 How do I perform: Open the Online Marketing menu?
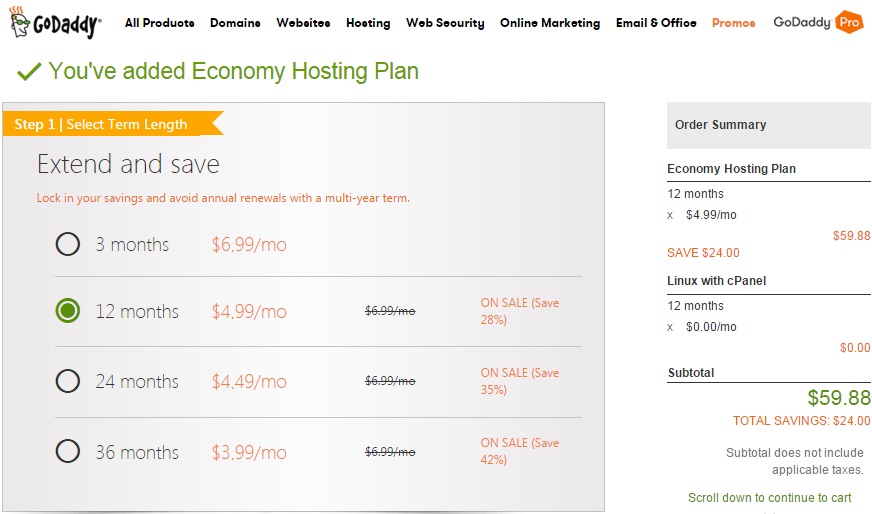pos(550,23)
